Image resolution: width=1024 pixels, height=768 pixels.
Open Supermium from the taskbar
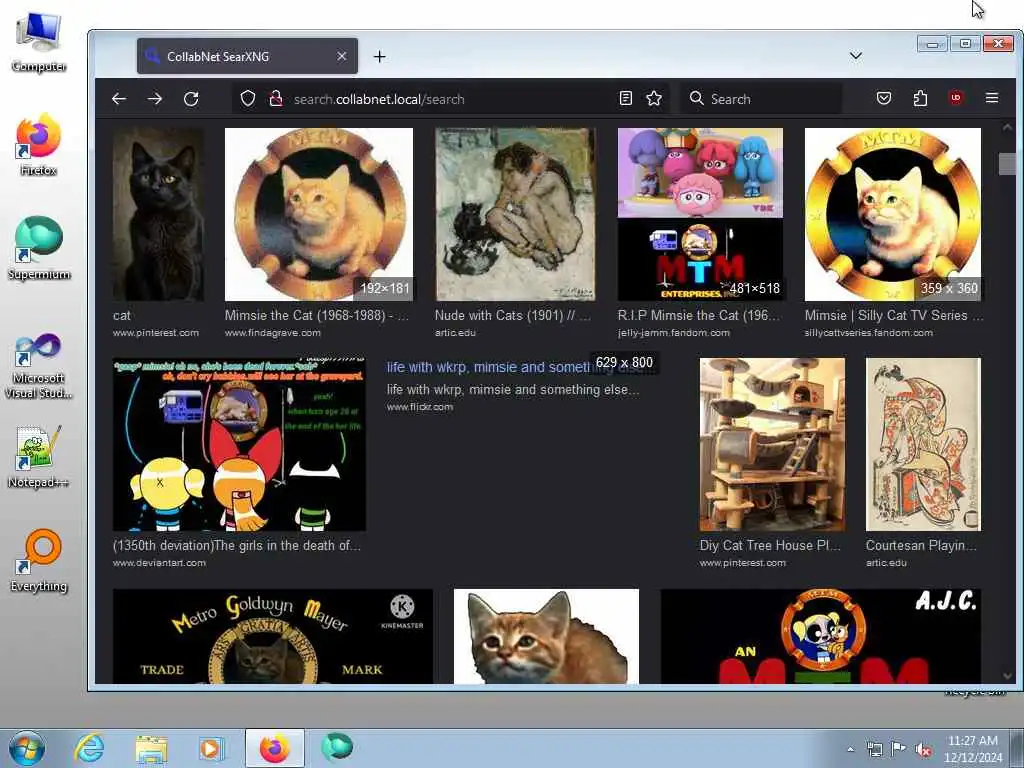pyautogui.click(x=337, y=747)
